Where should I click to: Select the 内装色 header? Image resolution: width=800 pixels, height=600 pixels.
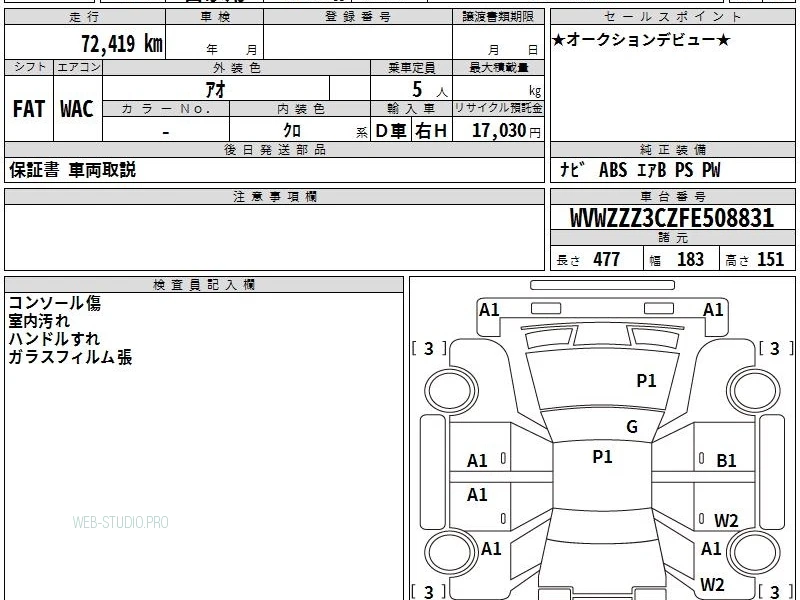point(300,109)
